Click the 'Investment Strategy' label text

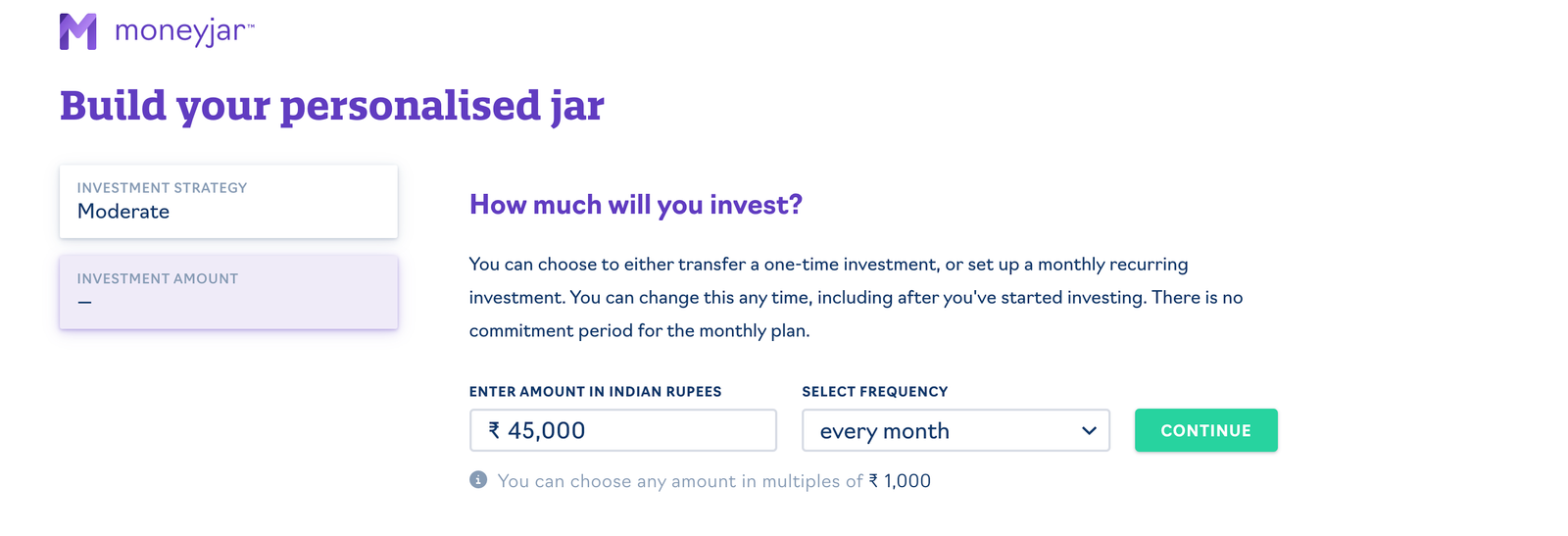tap(162, 188)
